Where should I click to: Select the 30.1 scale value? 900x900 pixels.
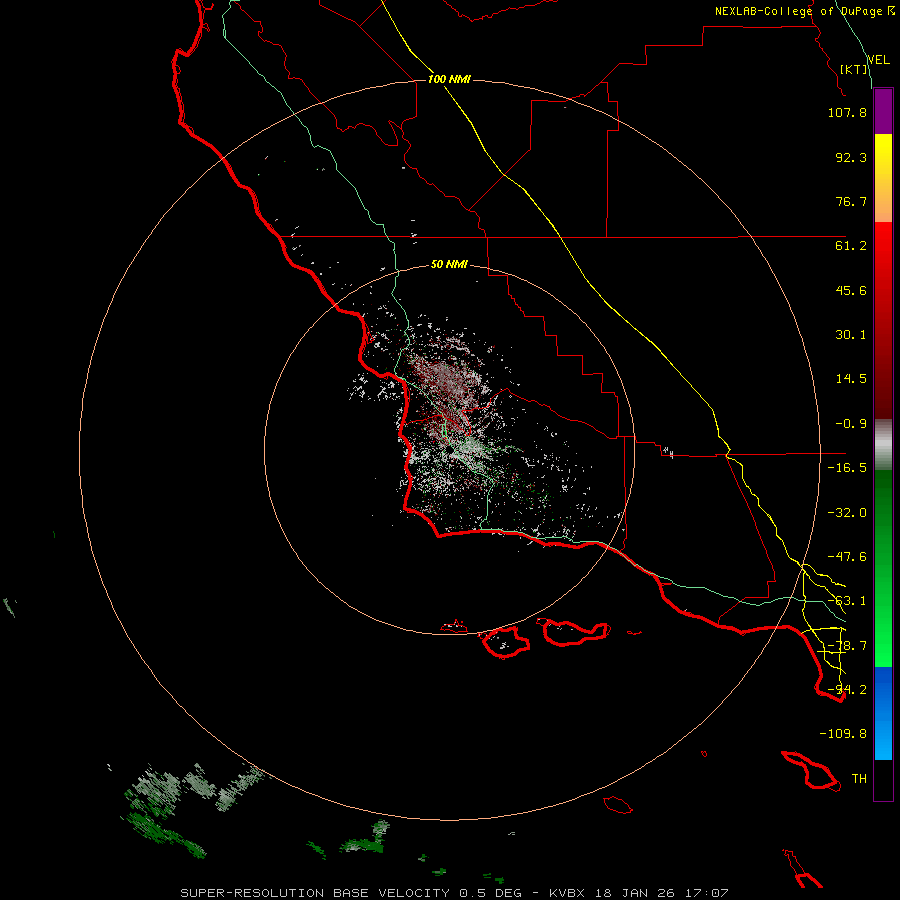851,335
